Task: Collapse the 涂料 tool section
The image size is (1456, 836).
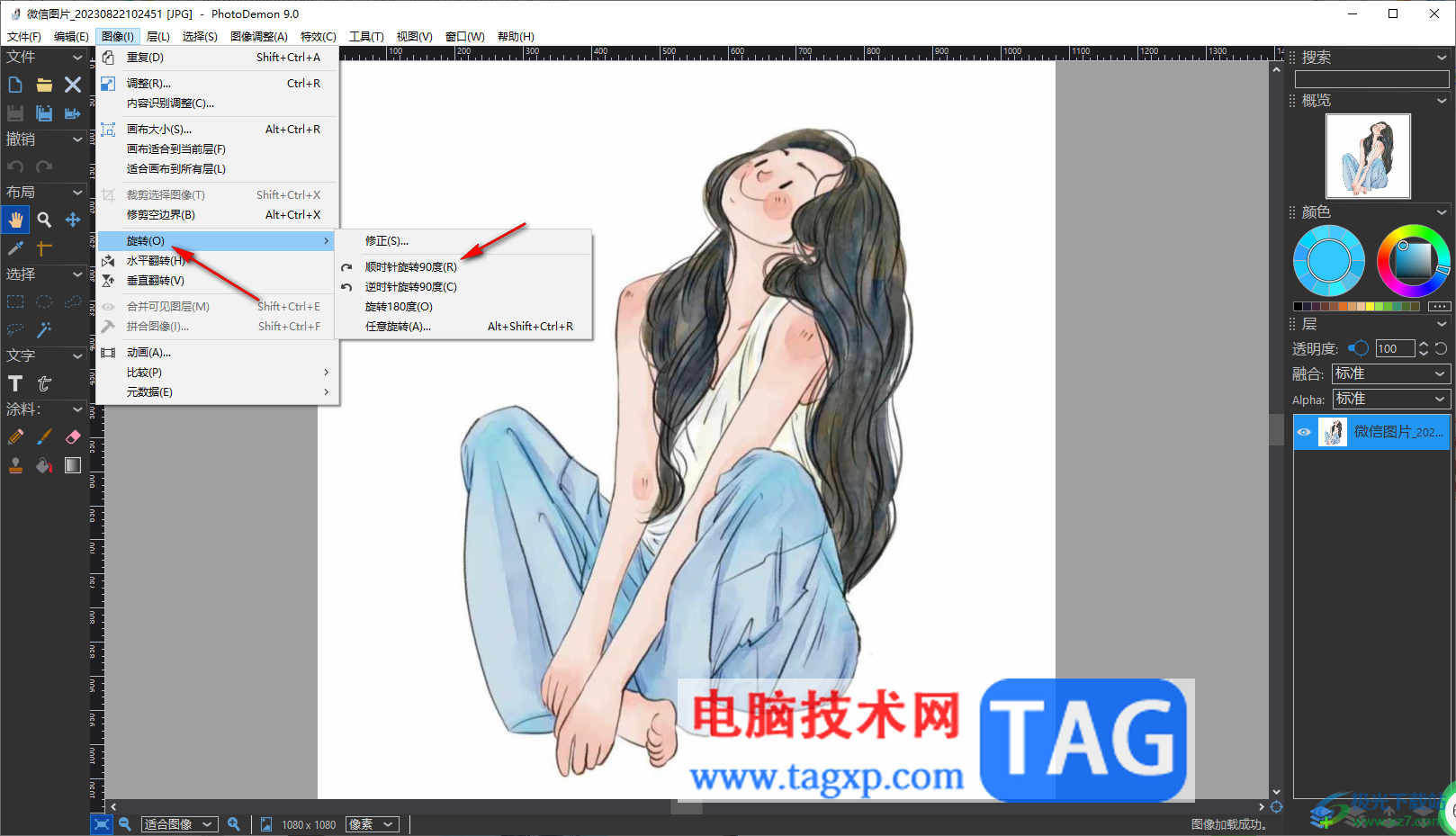Action: pos(77,409)
